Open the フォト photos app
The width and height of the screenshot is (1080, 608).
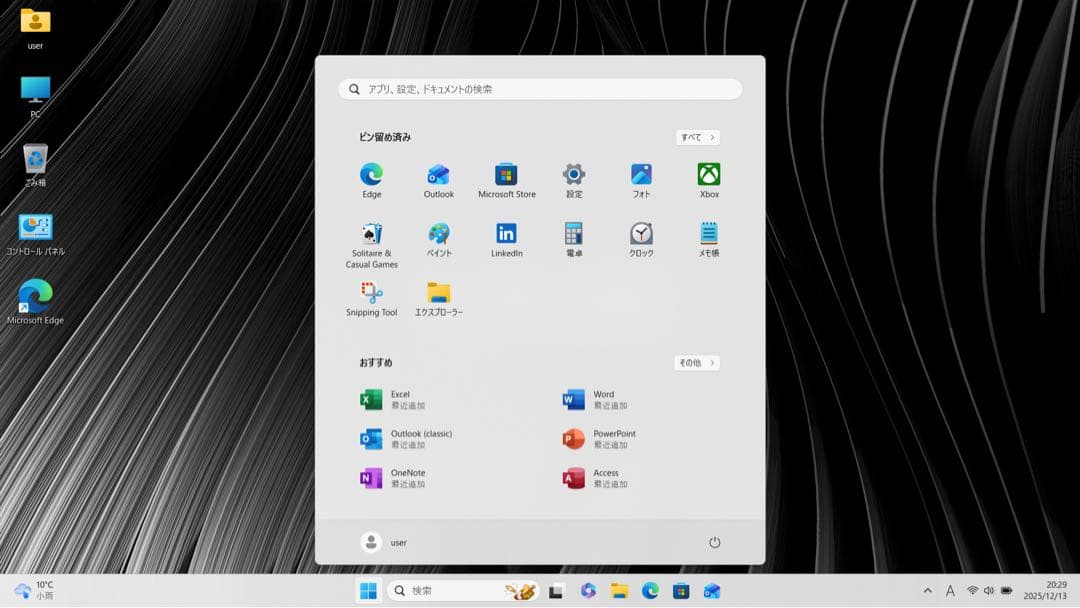(640, 178)
